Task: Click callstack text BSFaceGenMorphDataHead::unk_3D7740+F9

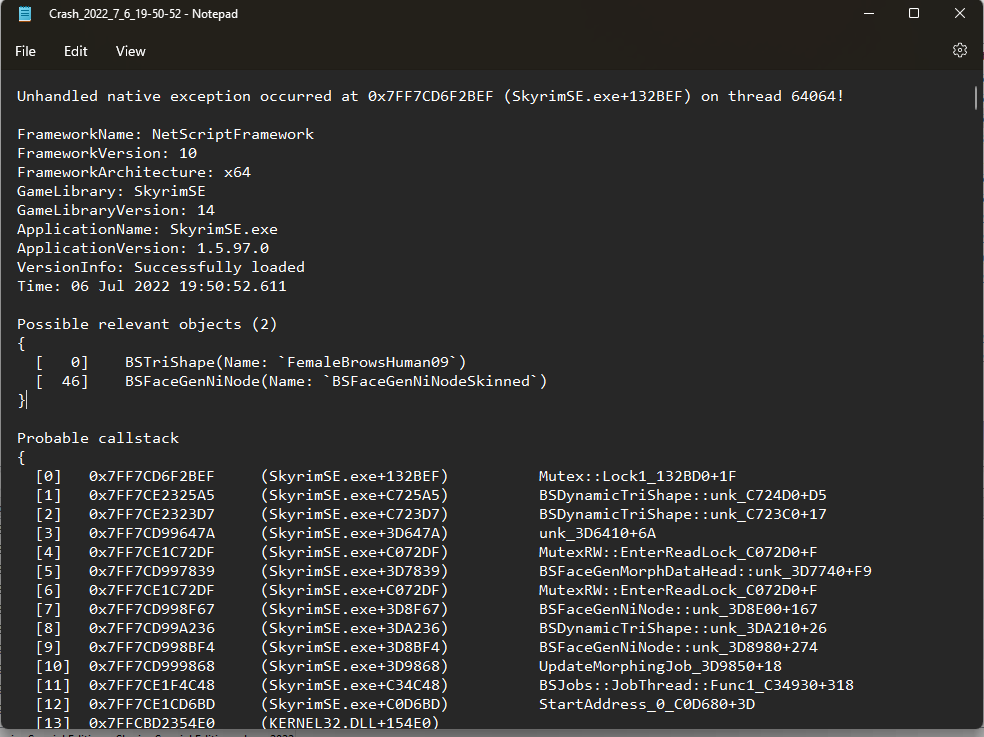Action: point(705,571)
